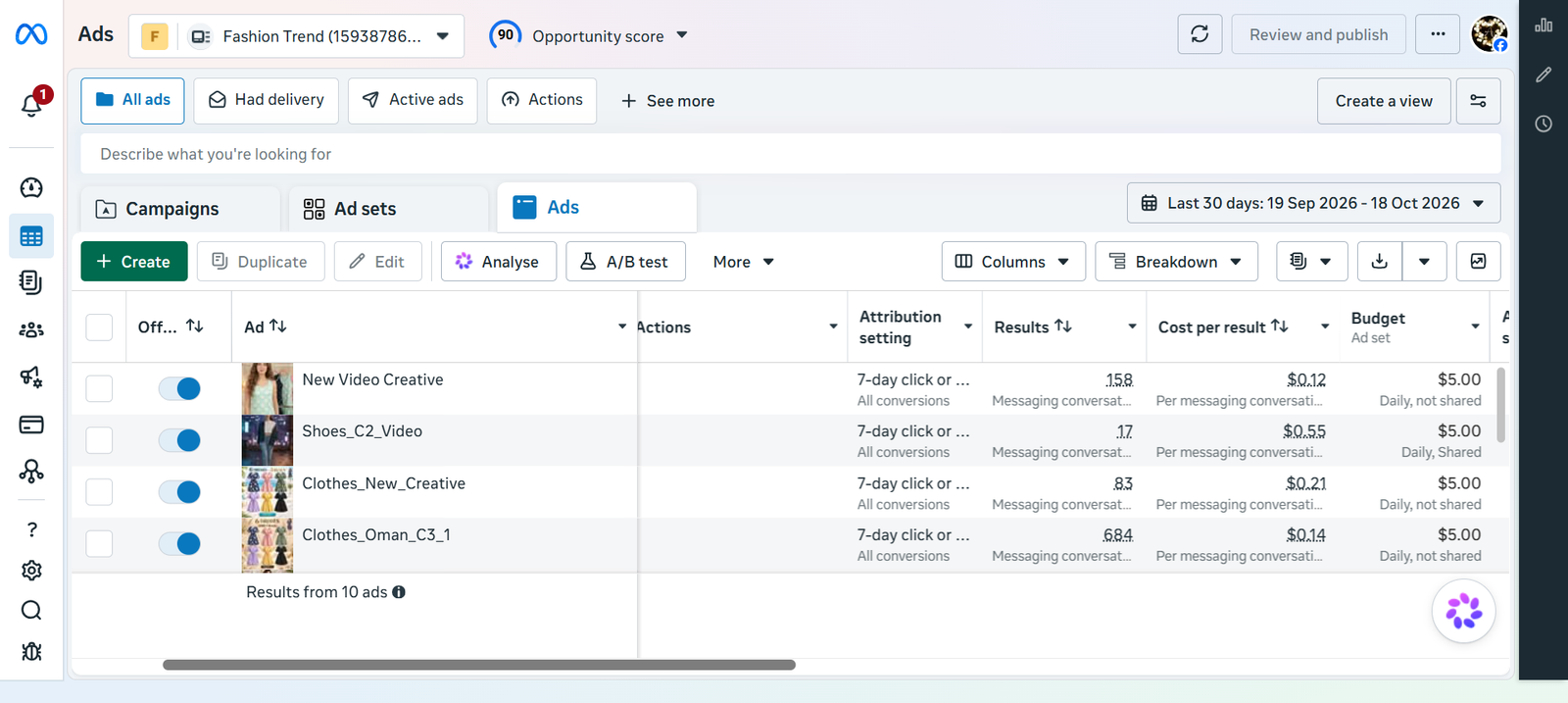Open the reports dropdown next to Breakdown
The image size is (1568, 703).
click(x=1311, y=262)
